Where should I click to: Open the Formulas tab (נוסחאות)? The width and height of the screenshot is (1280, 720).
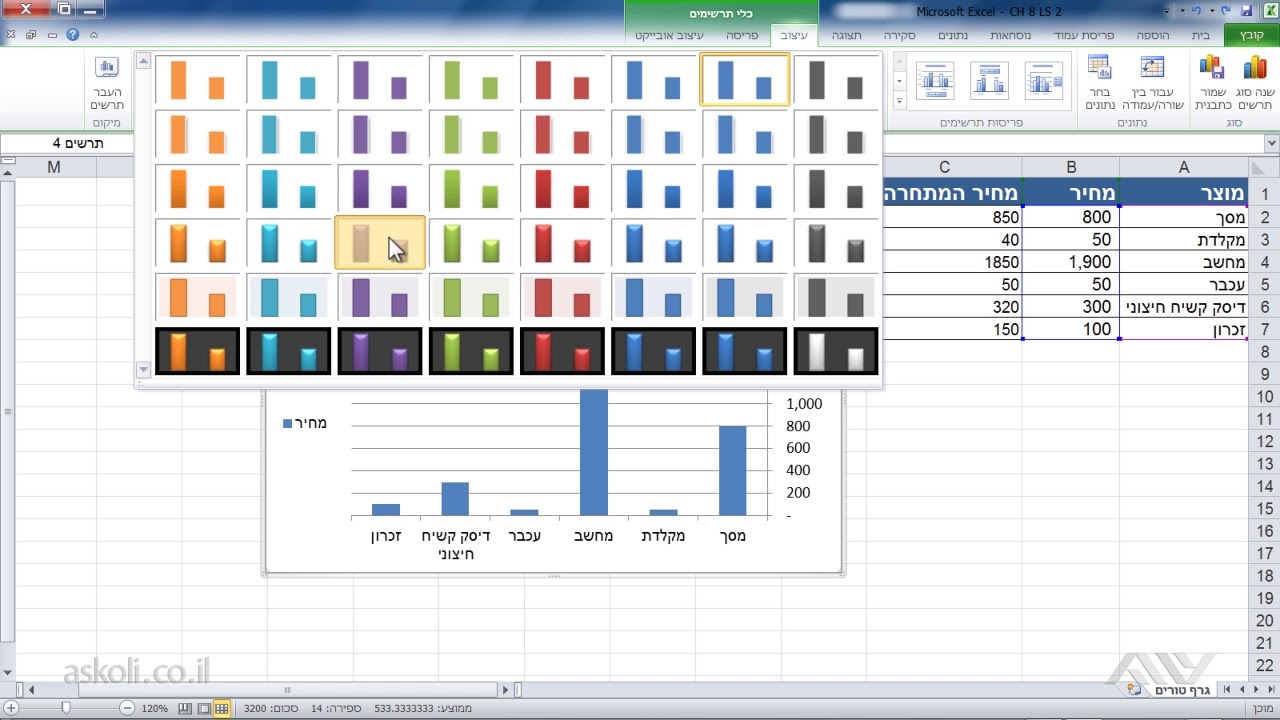click(1010, 35)
